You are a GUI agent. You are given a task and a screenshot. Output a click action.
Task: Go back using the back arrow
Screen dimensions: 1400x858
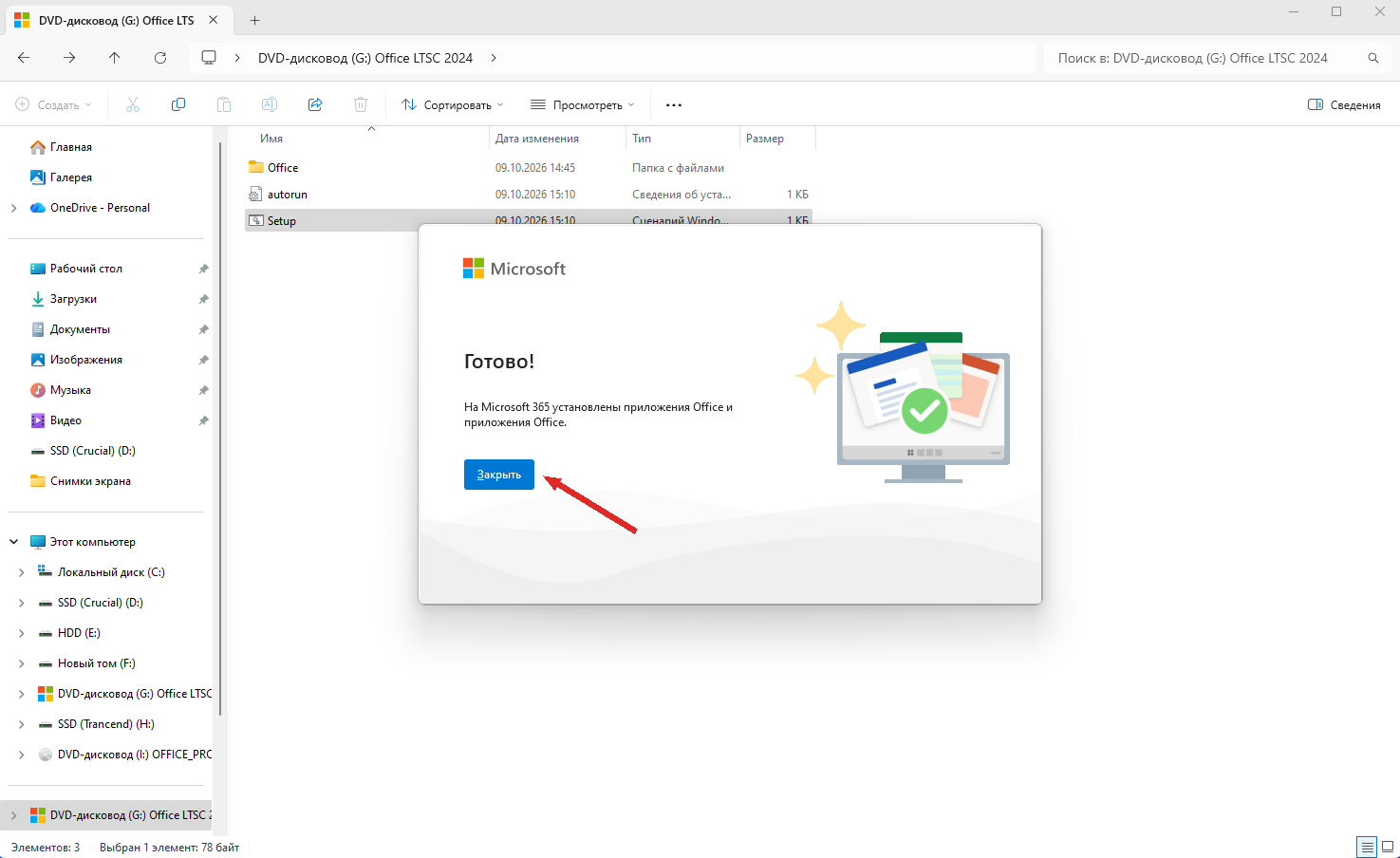[x=24, y=58]
